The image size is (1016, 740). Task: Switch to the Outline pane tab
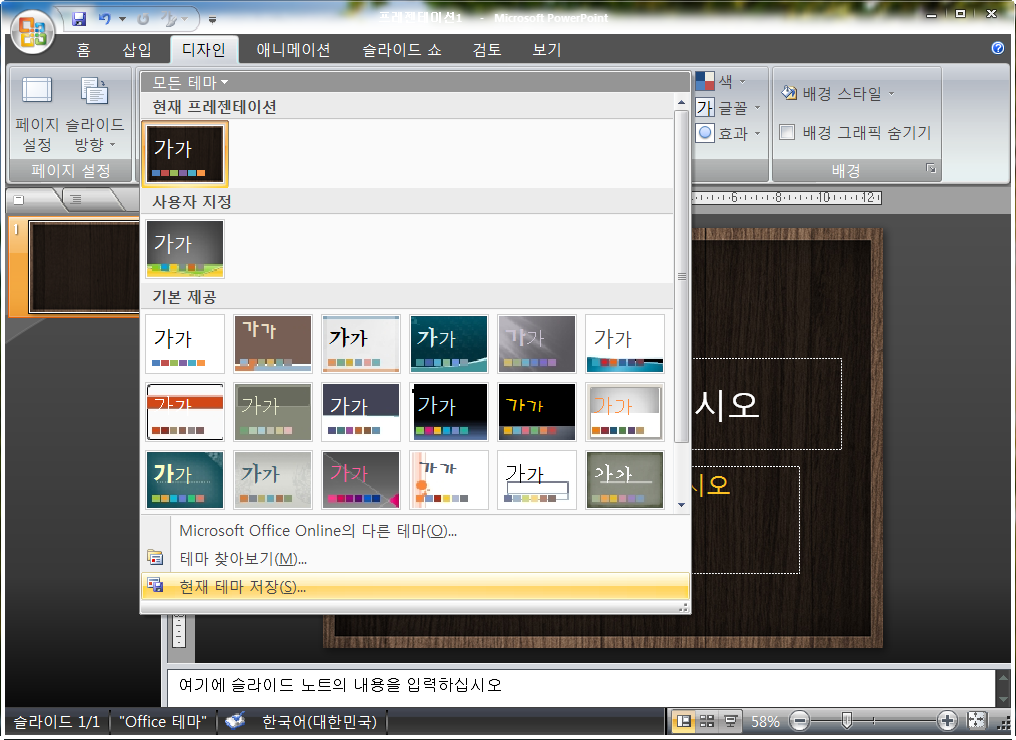coord(76,200)
